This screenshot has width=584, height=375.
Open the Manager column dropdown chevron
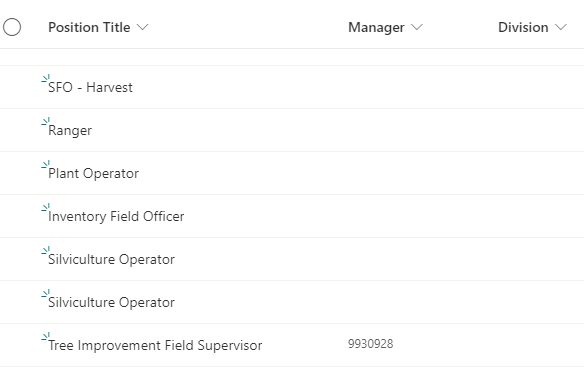click(x=416, y=27)
